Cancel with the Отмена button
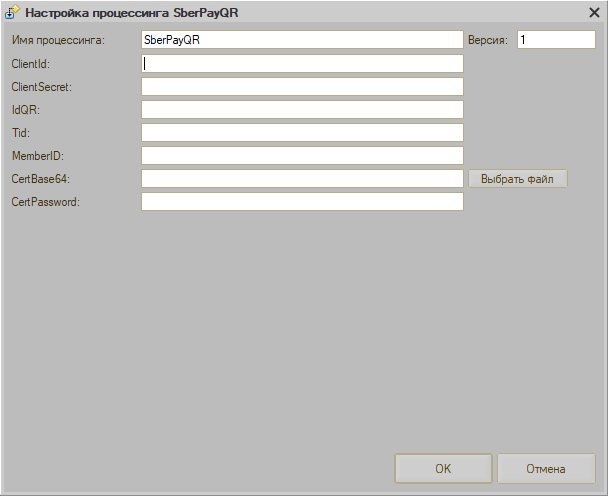 [546, 468]
